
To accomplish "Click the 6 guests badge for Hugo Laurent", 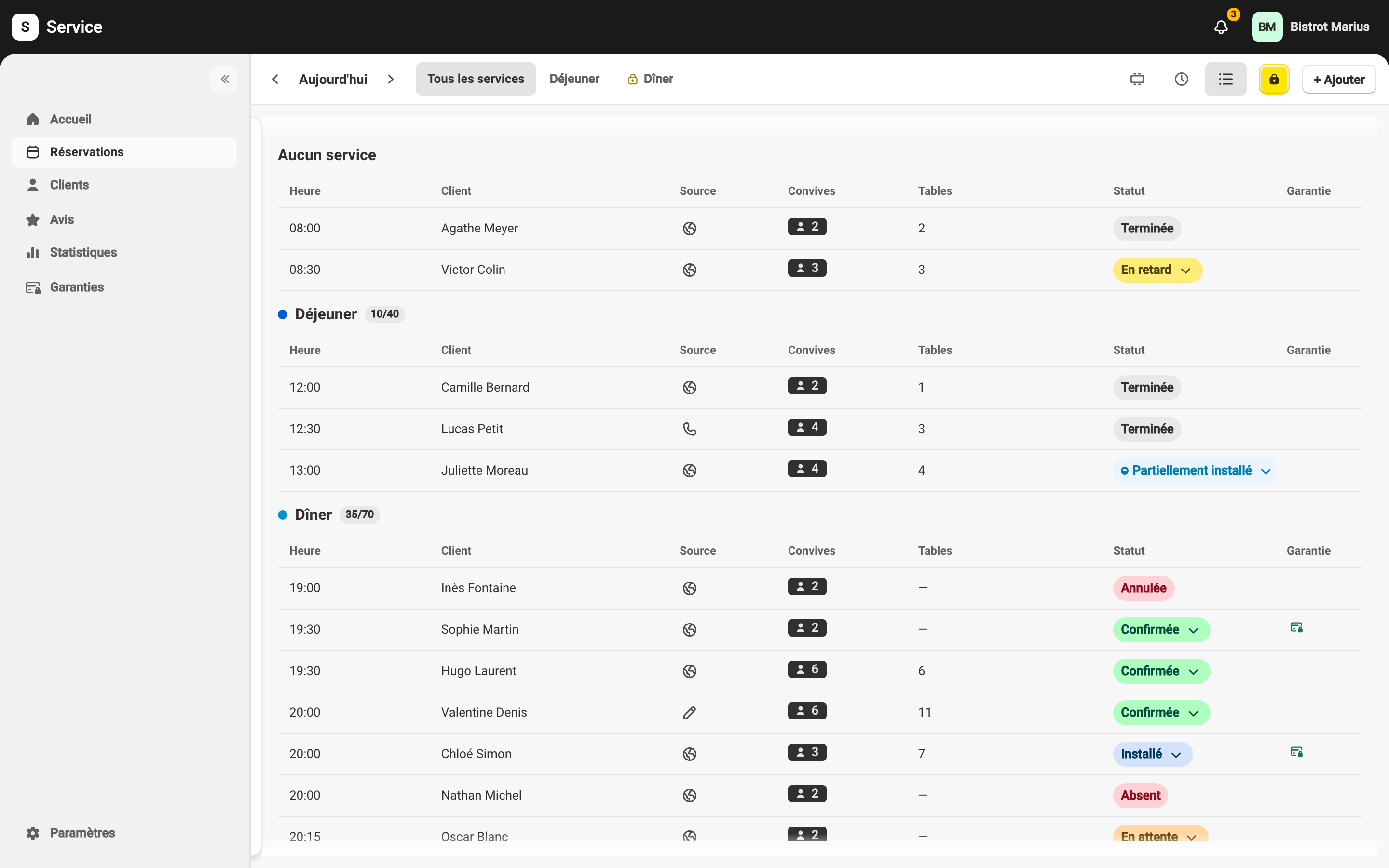I will (x=807, y=669).
